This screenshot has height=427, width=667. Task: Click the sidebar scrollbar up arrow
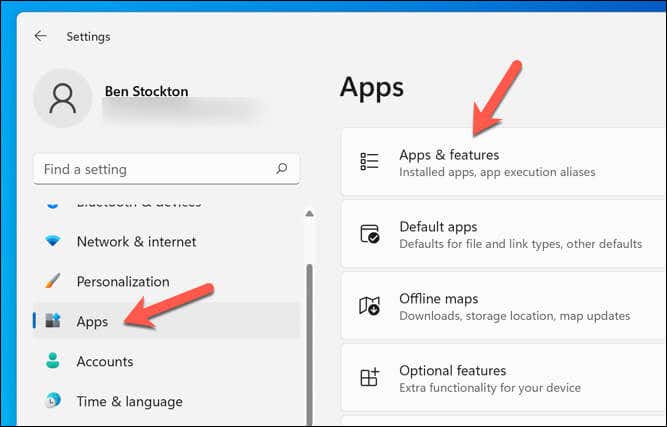(310, 214)
